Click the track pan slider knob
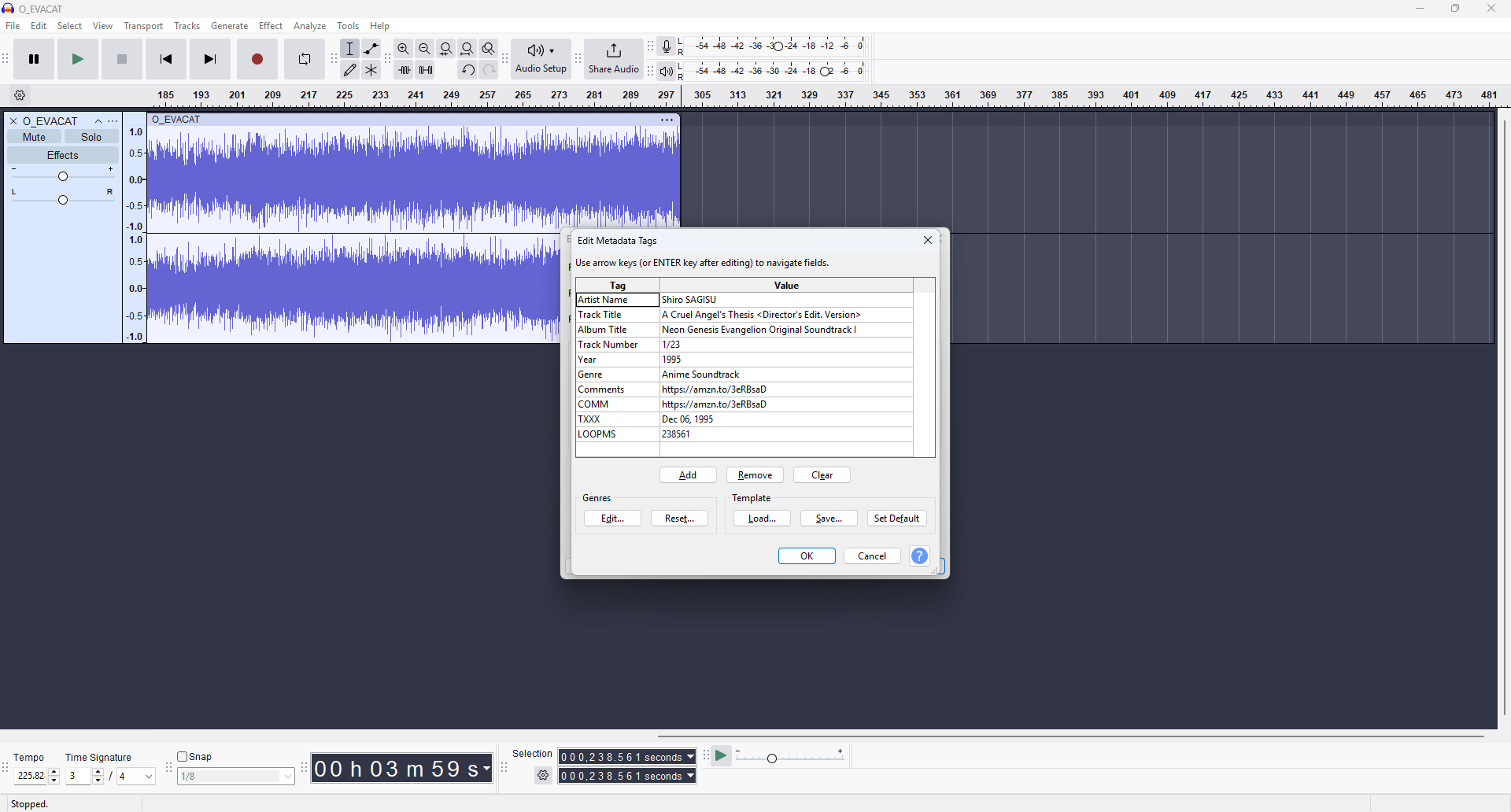1511x812 pixels. (x=63, y=199)
